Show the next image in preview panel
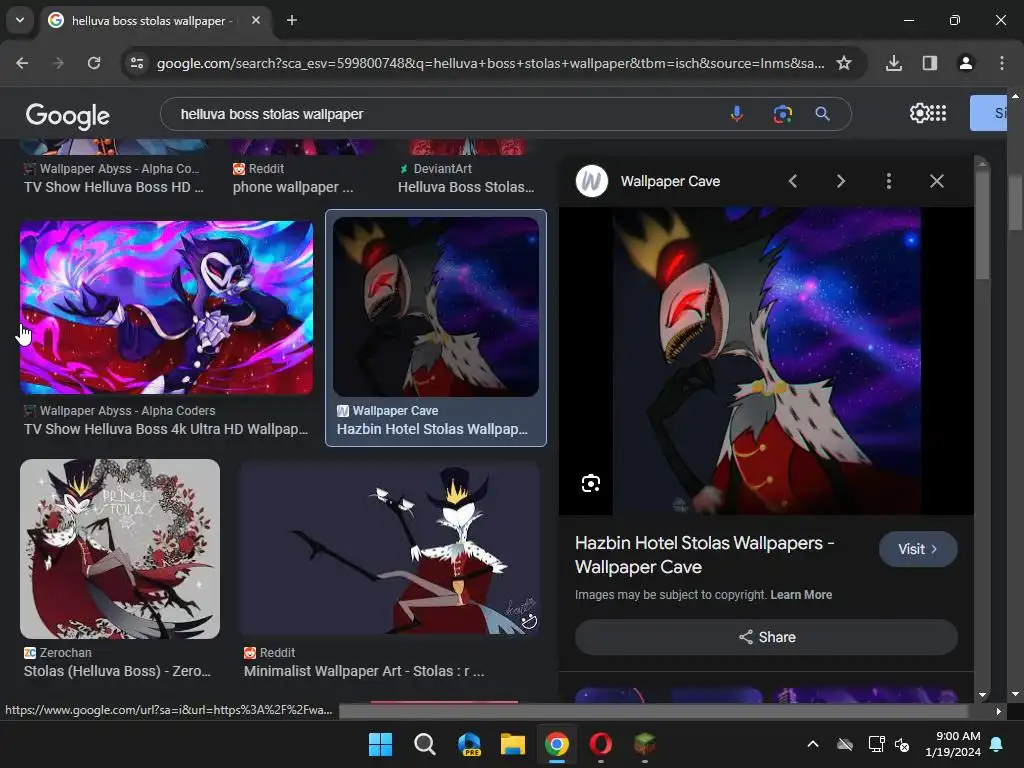Screen dimensions: 1024x768 pyautogui.click(x=841, y=181)
